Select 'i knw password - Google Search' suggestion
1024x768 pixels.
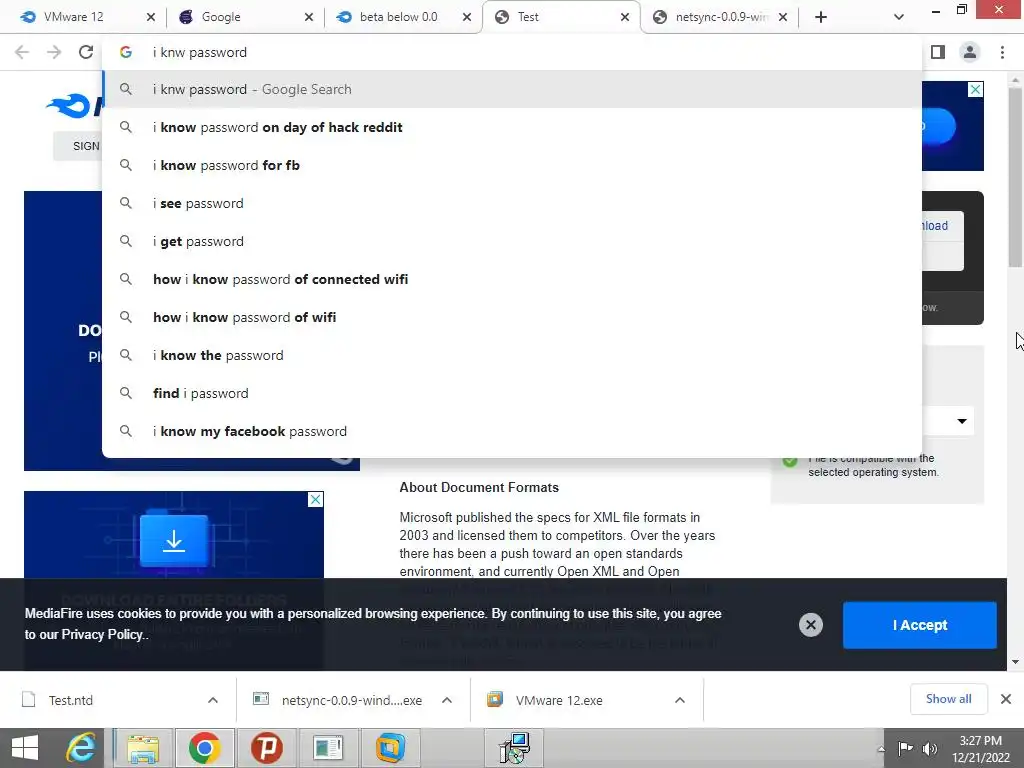click(x=512, y=89)
